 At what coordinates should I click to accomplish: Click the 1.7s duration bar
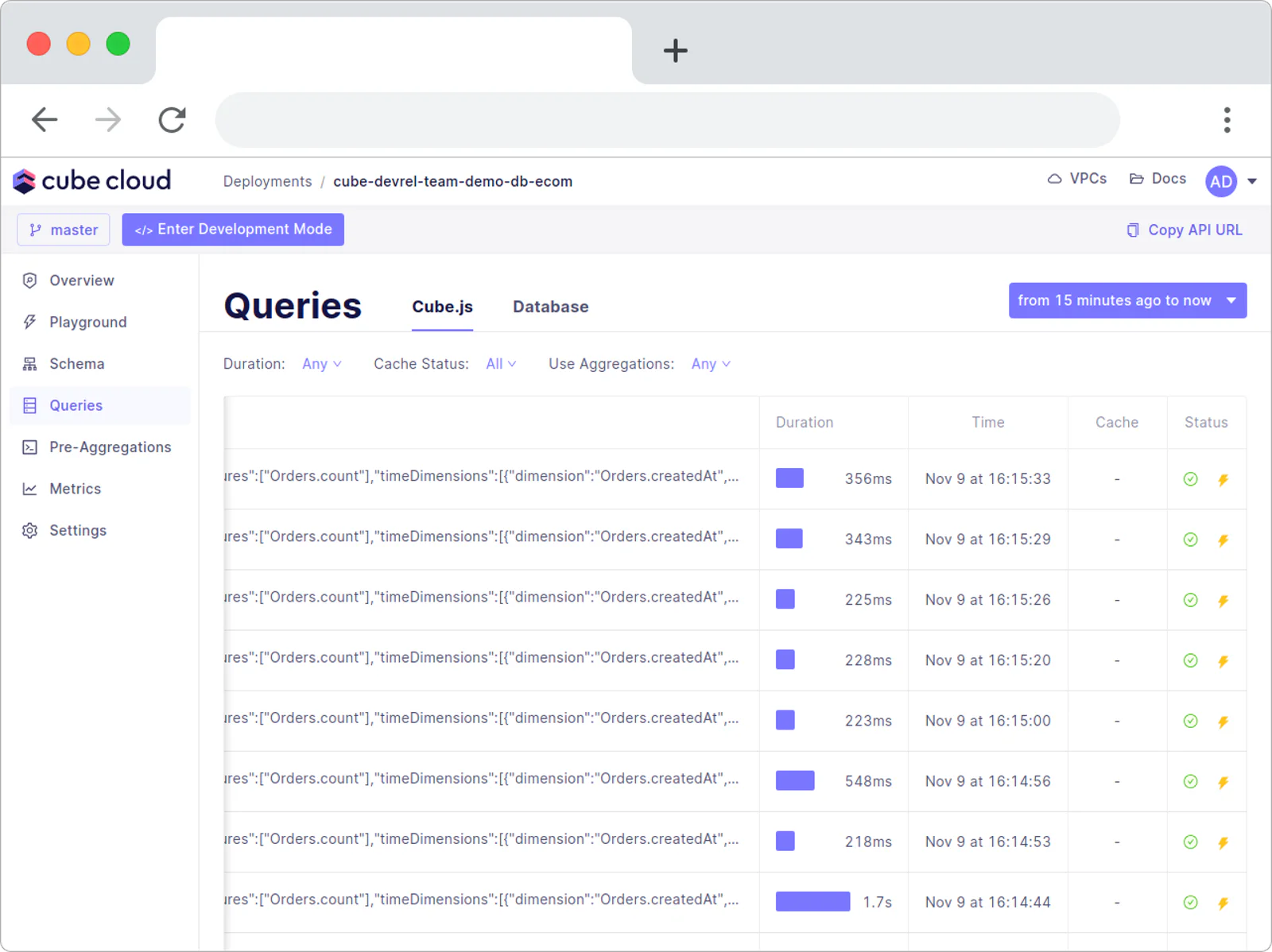(813, 901)
